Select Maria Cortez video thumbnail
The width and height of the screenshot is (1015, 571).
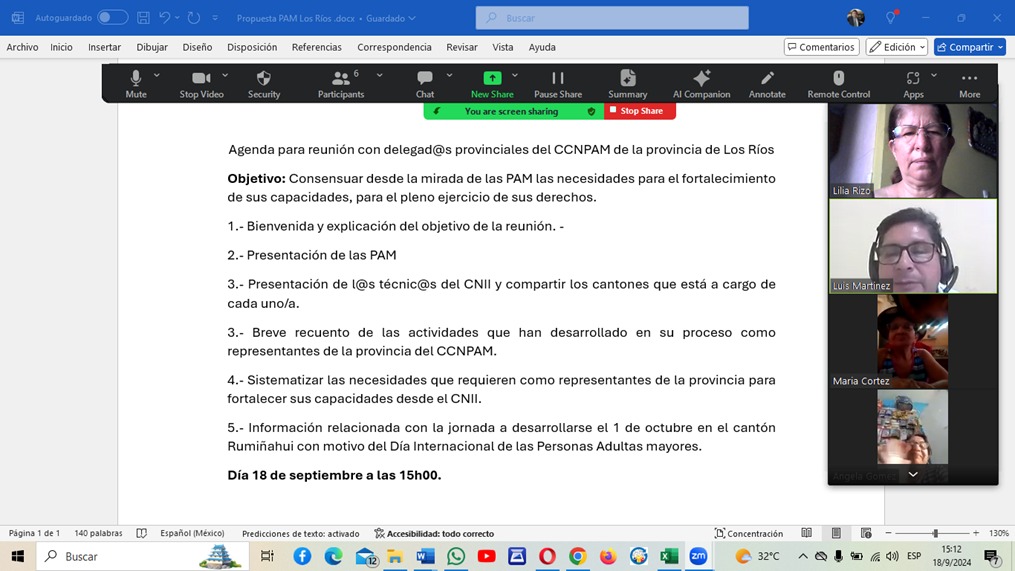913,341
